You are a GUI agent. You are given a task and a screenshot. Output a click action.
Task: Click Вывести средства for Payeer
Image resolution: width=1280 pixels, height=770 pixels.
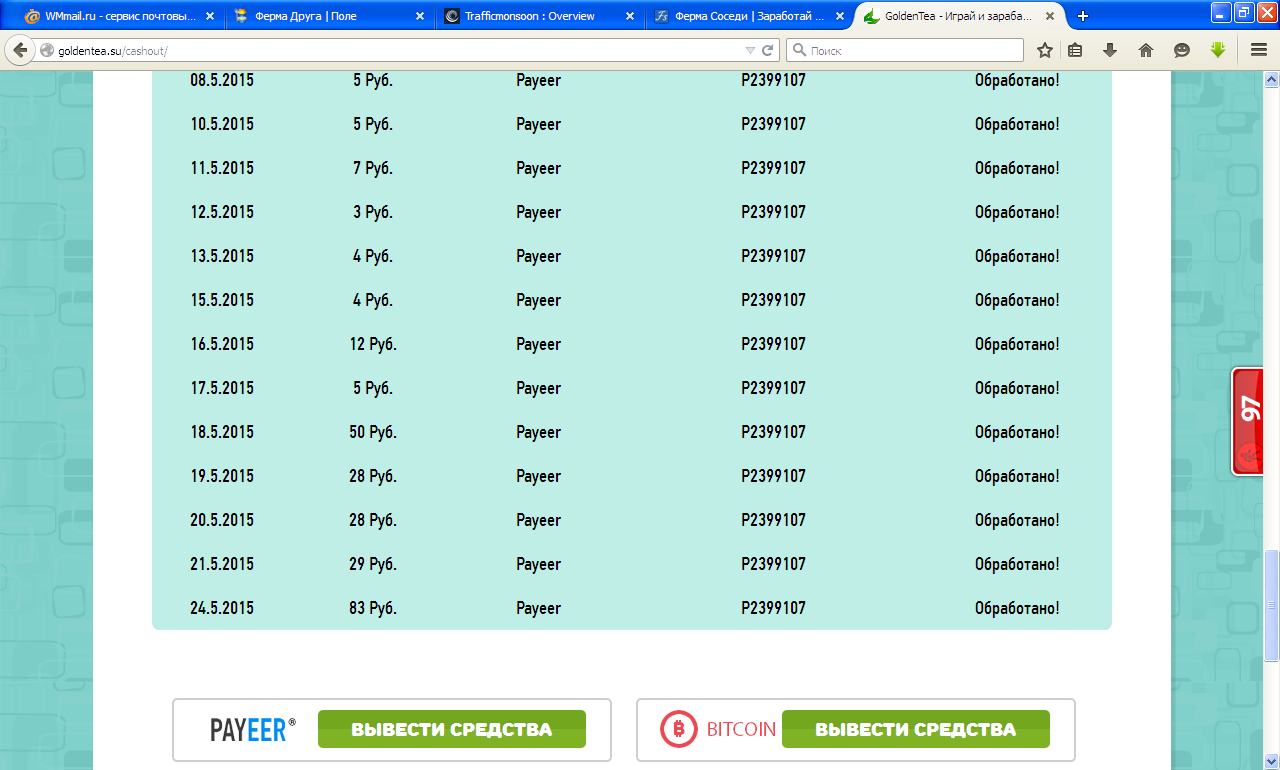click(x=452, y=729)
